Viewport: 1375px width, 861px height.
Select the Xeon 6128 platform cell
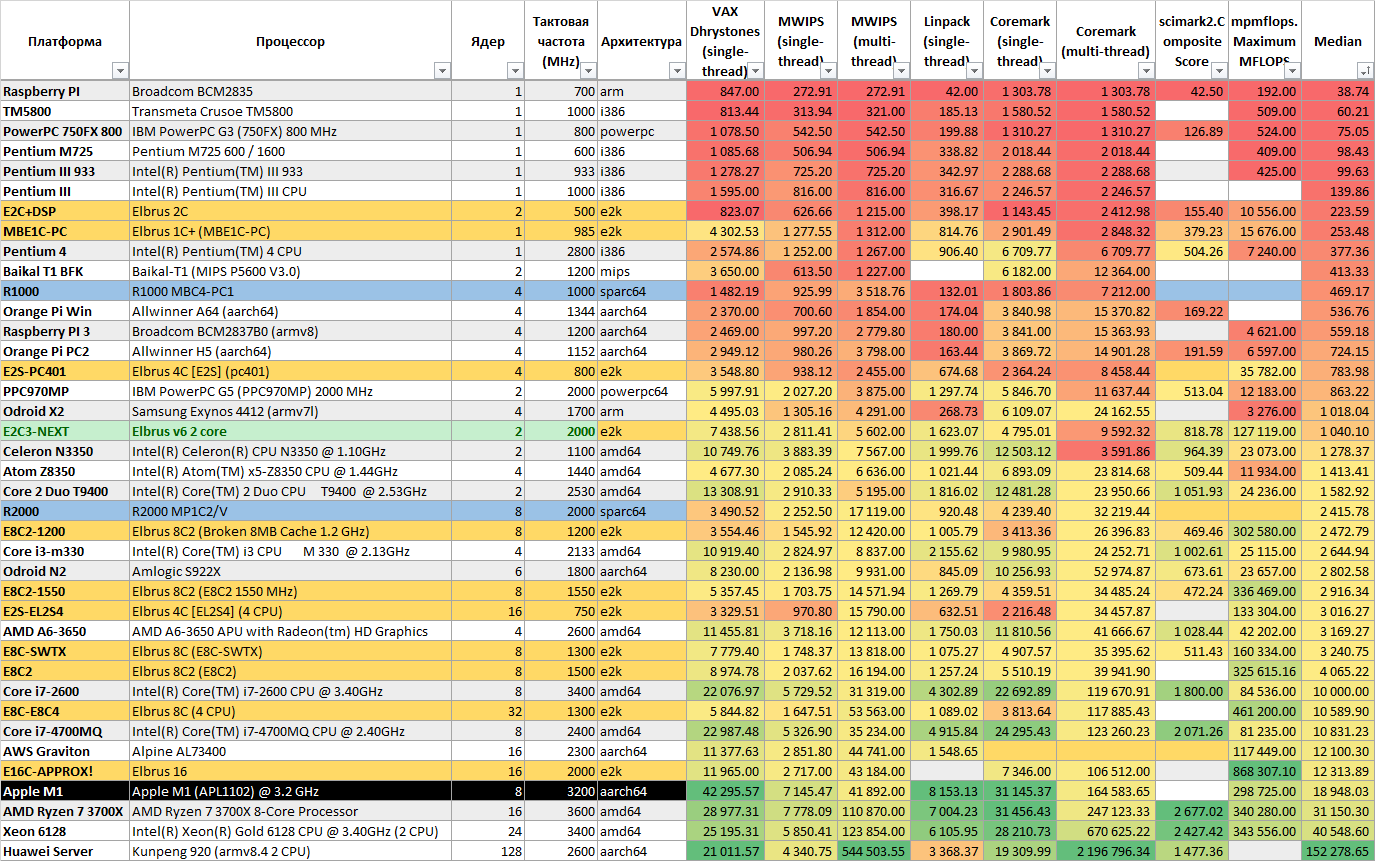coord(65,831)
